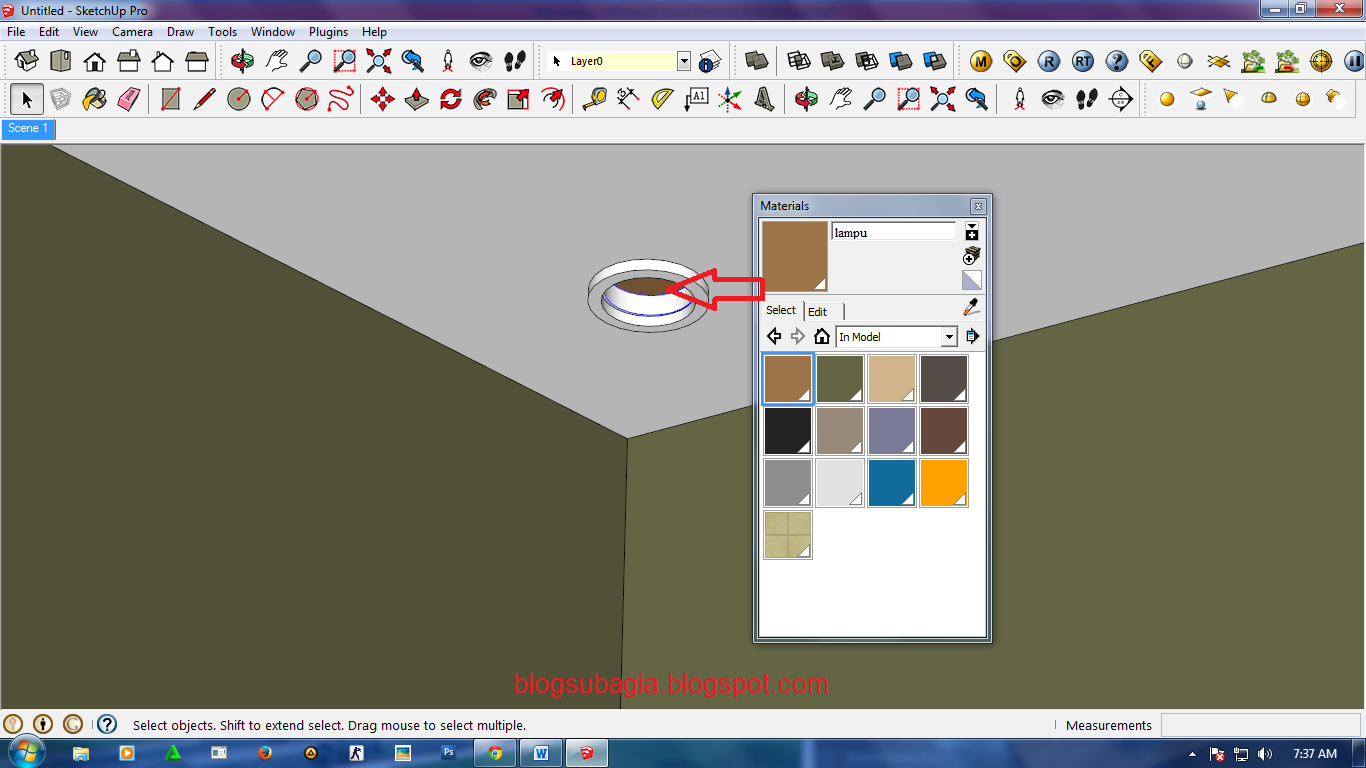Screen dimensions: 1366x768
Task: Select the Tape Measure tool
Action: click(x=595, y=99)
